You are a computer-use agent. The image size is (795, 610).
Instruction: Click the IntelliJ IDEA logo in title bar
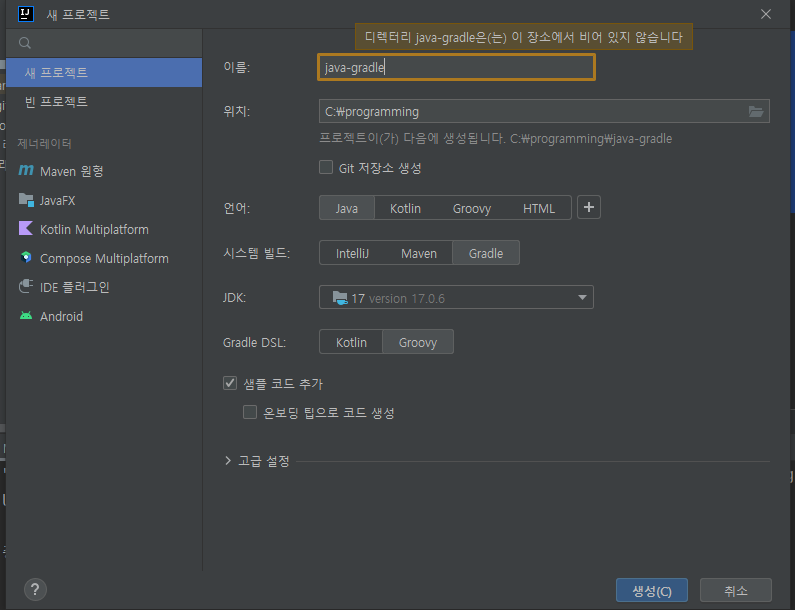pos(26,14)
